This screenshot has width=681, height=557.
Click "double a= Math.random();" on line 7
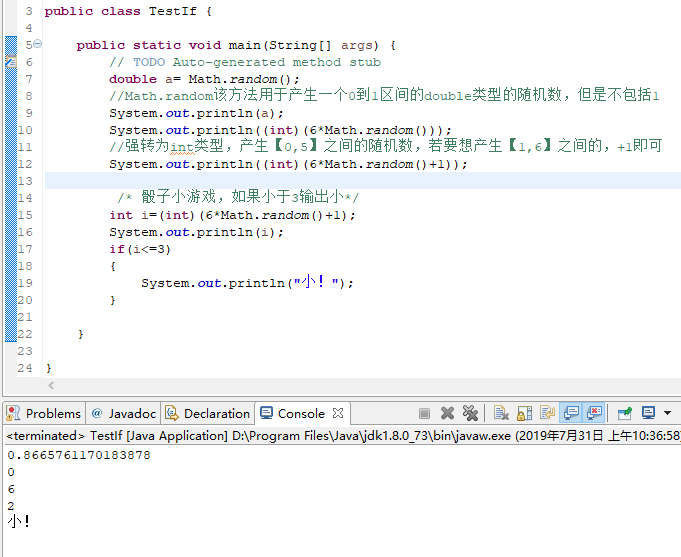(204, 79)
